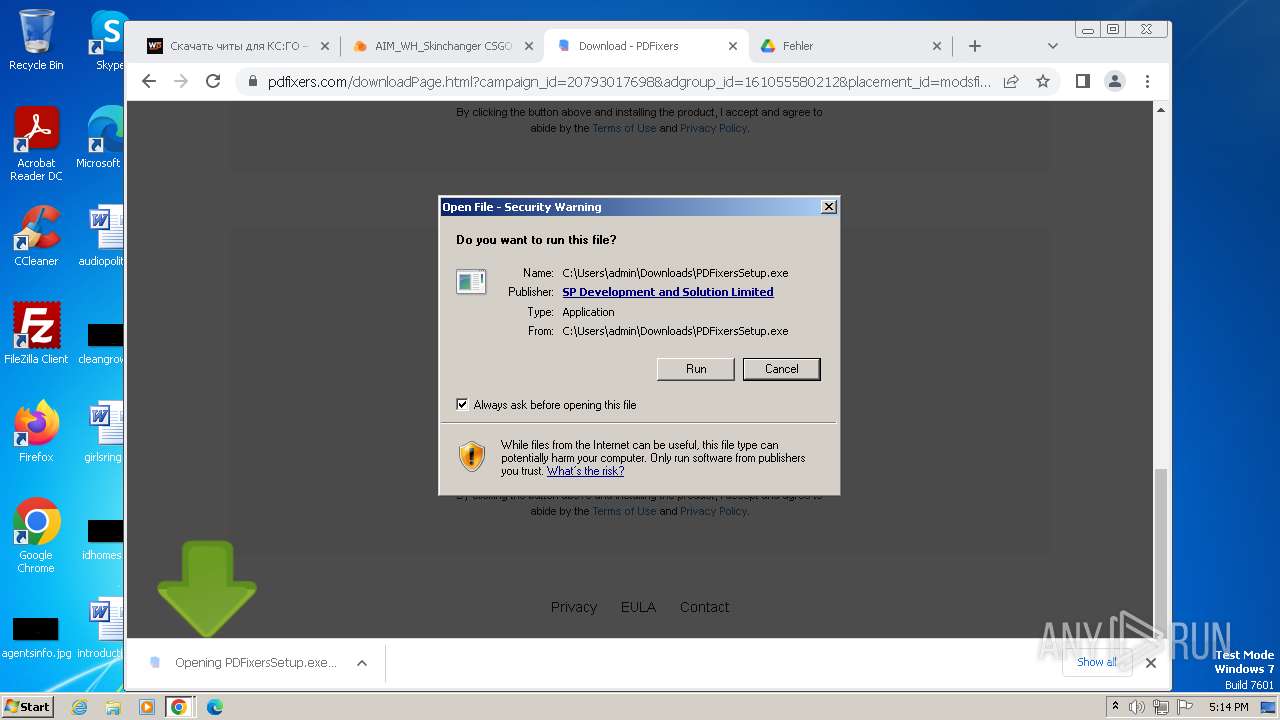
Task: Go forward with the forward arrow
Action: (181, 81)
